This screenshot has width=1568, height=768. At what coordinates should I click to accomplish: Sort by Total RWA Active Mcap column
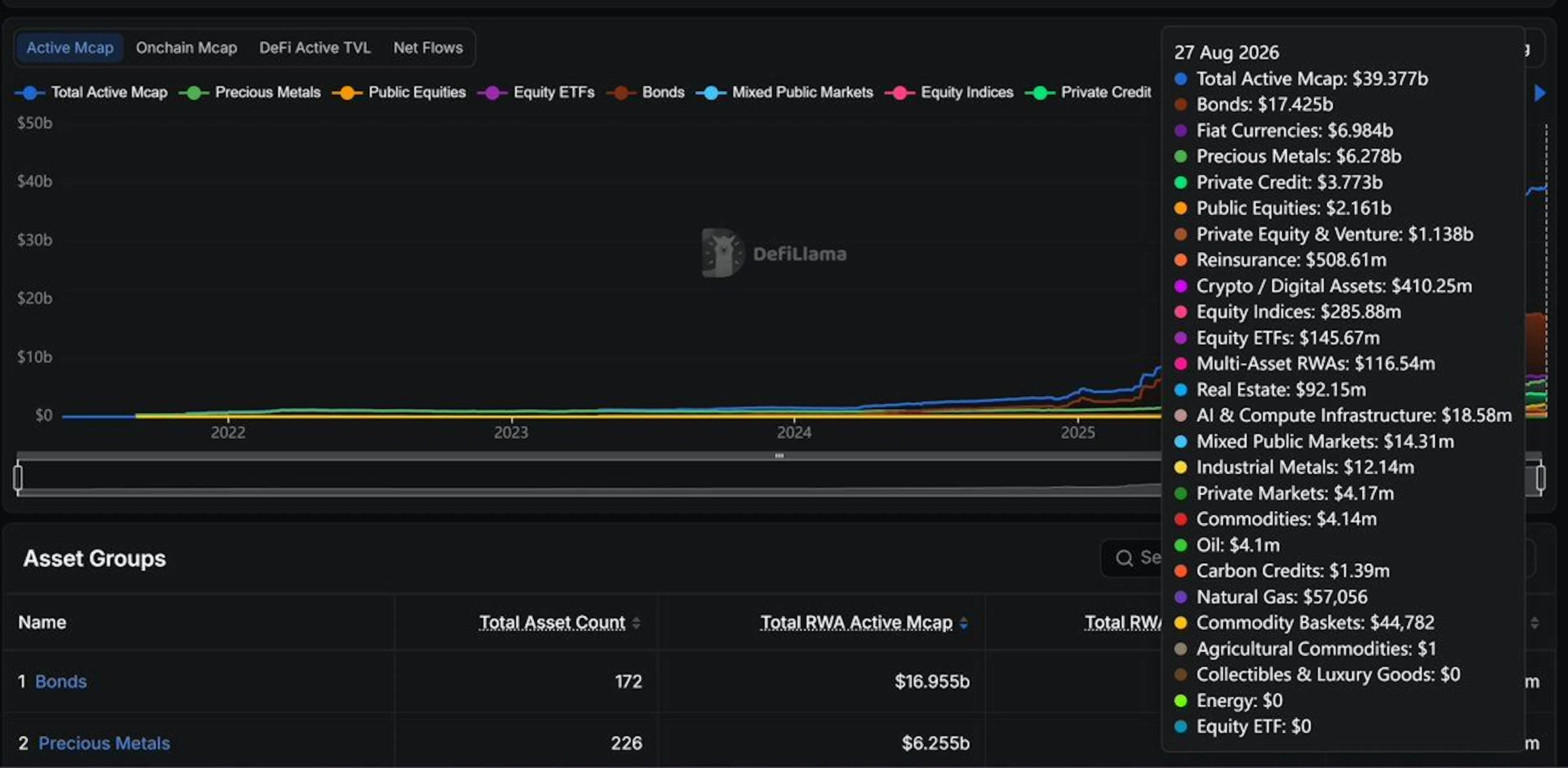tap(856, 623)
